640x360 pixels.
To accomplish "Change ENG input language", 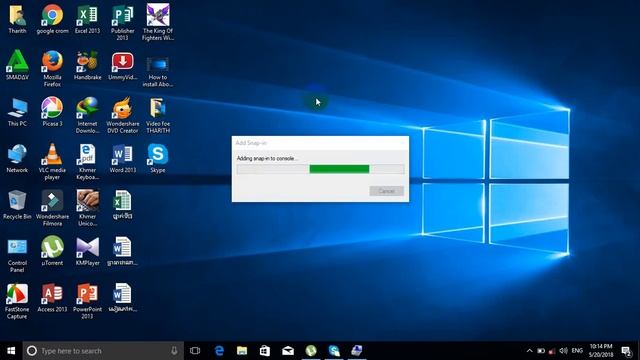I will coord(577,351).
